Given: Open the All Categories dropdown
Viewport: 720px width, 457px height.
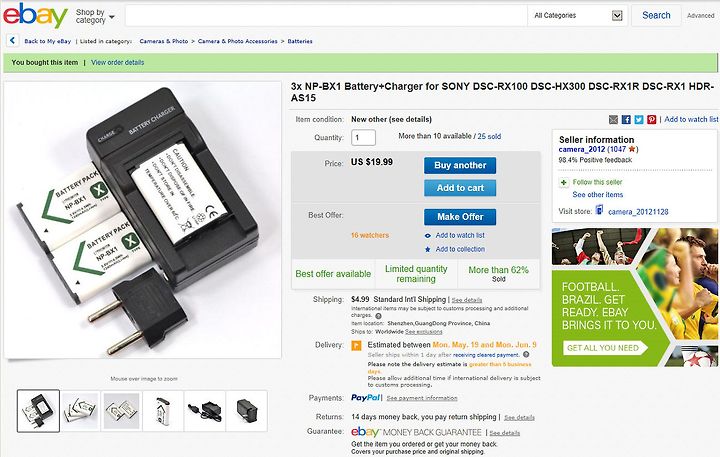Looking at the screenshot, I should tap(578, 16).
